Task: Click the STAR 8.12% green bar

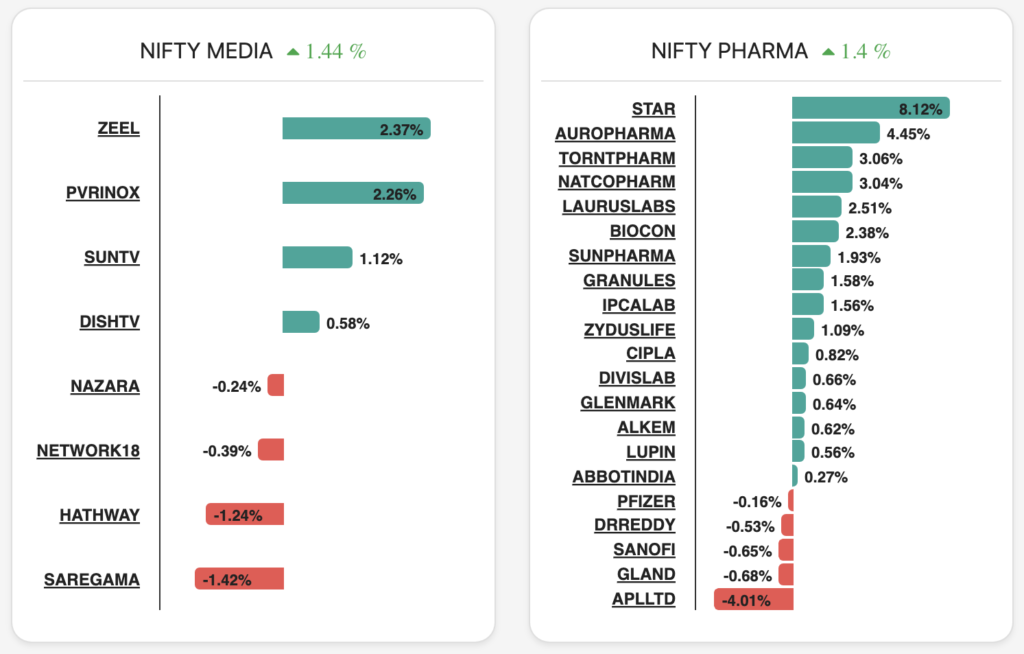Action: pos(869,108)
